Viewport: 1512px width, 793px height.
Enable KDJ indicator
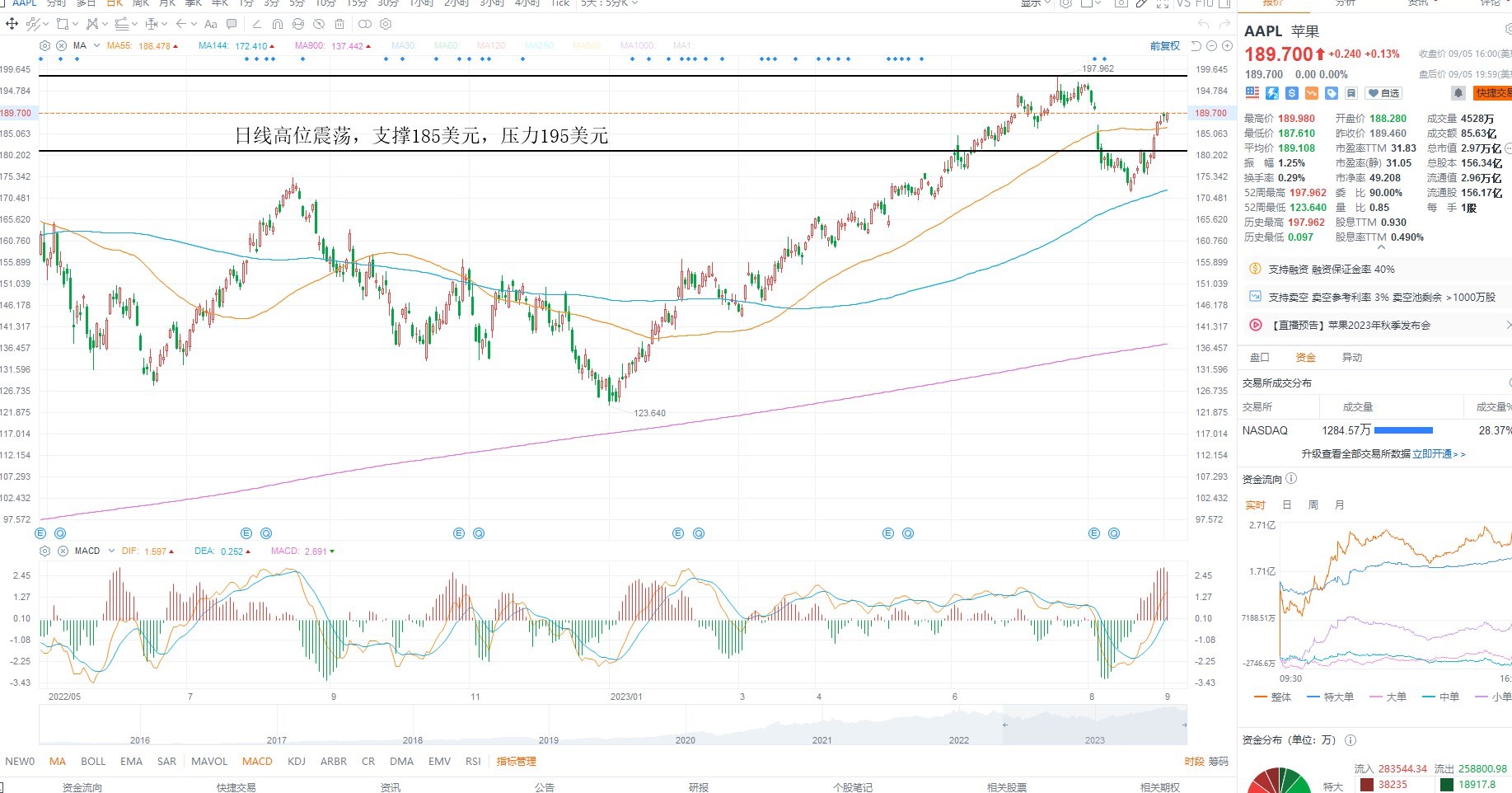(x=297, y=761)
